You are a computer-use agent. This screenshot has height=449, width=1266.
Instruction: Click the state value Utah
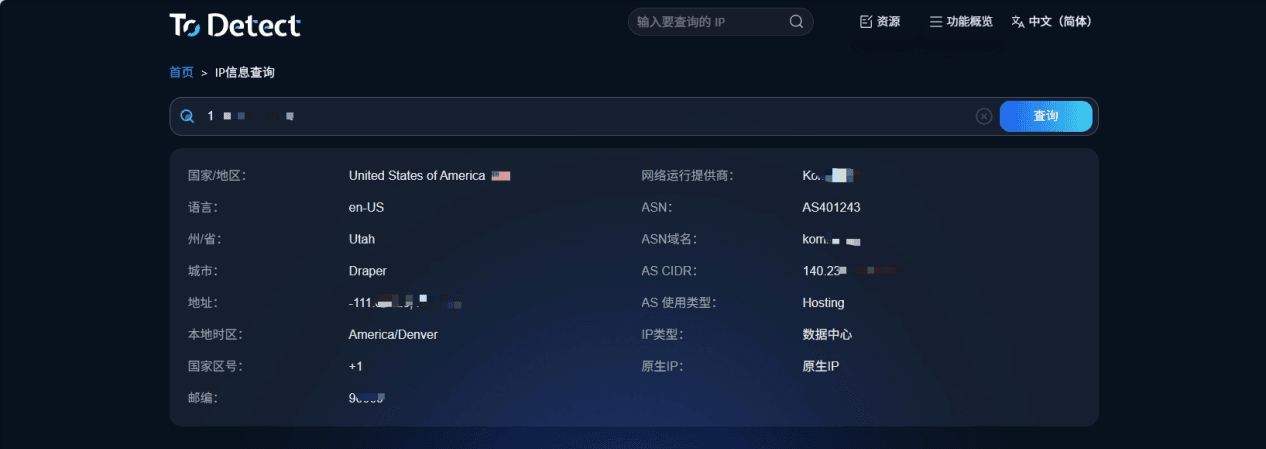[362, 240]
